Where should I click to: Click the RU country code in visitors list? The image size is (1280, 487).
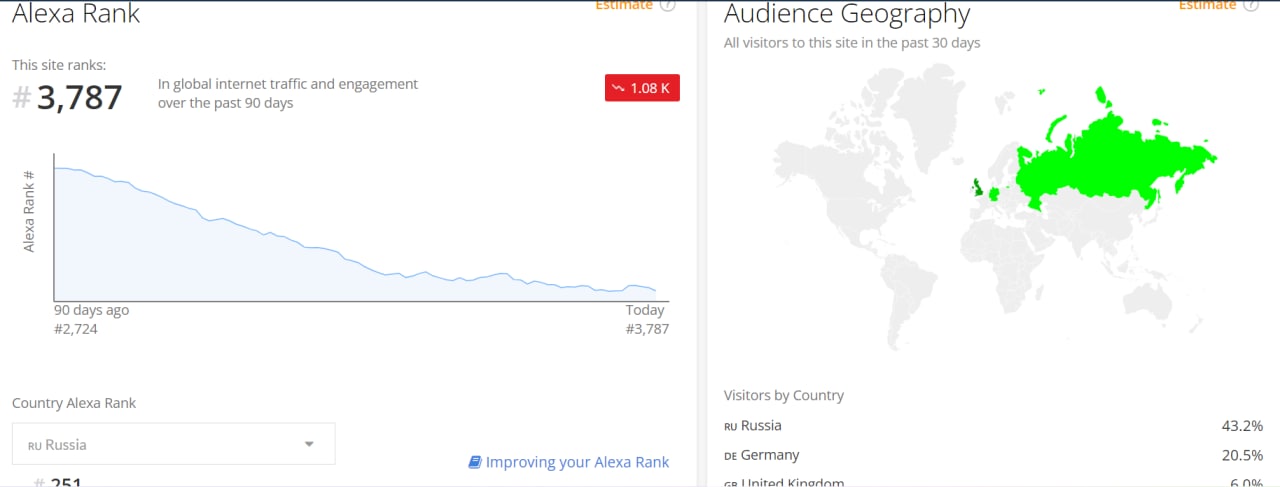coord(730,426)
